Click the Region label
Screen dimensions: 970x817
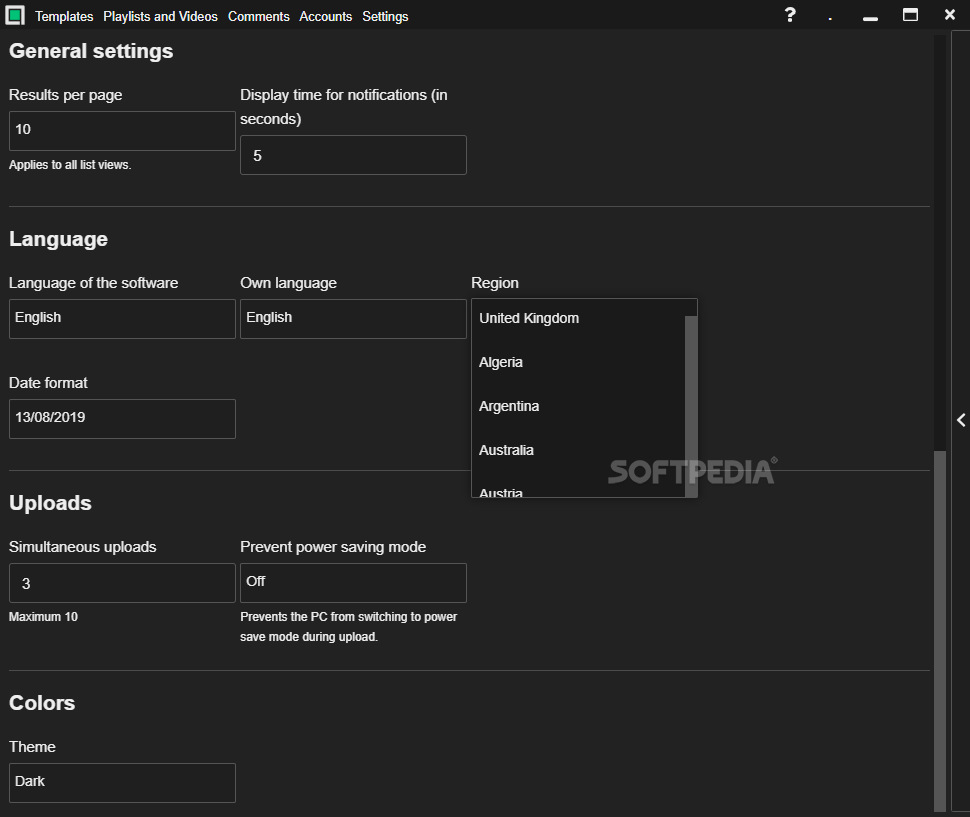pyautogui.click(x=495, y=283)
